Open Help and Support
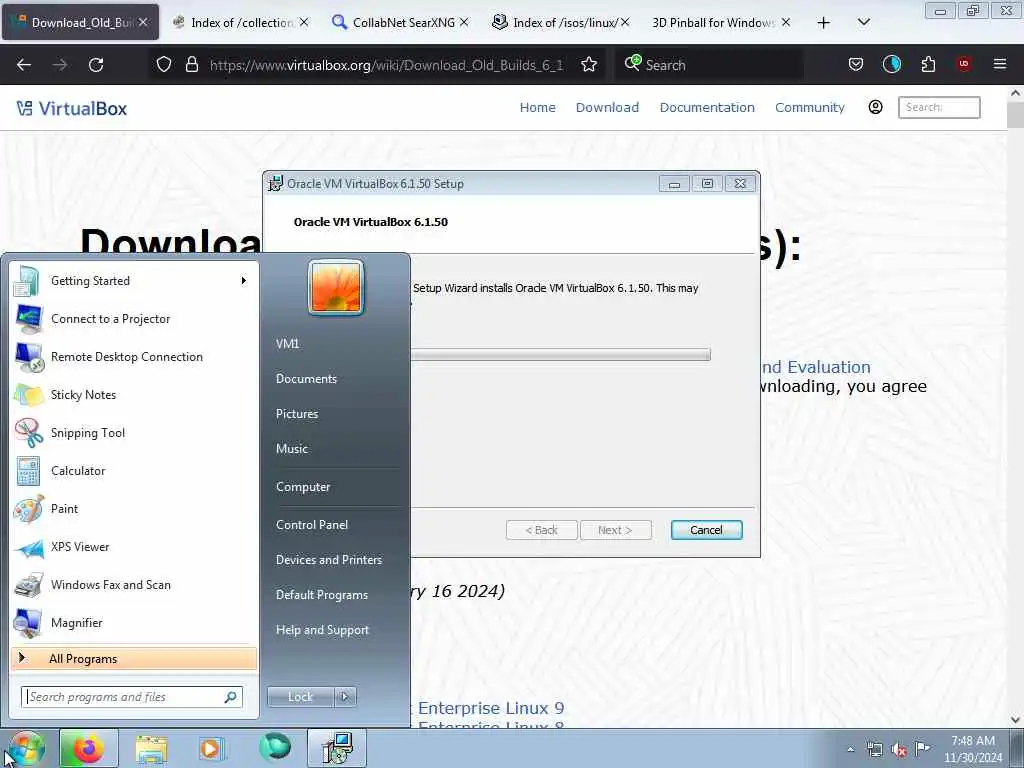Screen dimensions: 1024x768 [323, 630]
